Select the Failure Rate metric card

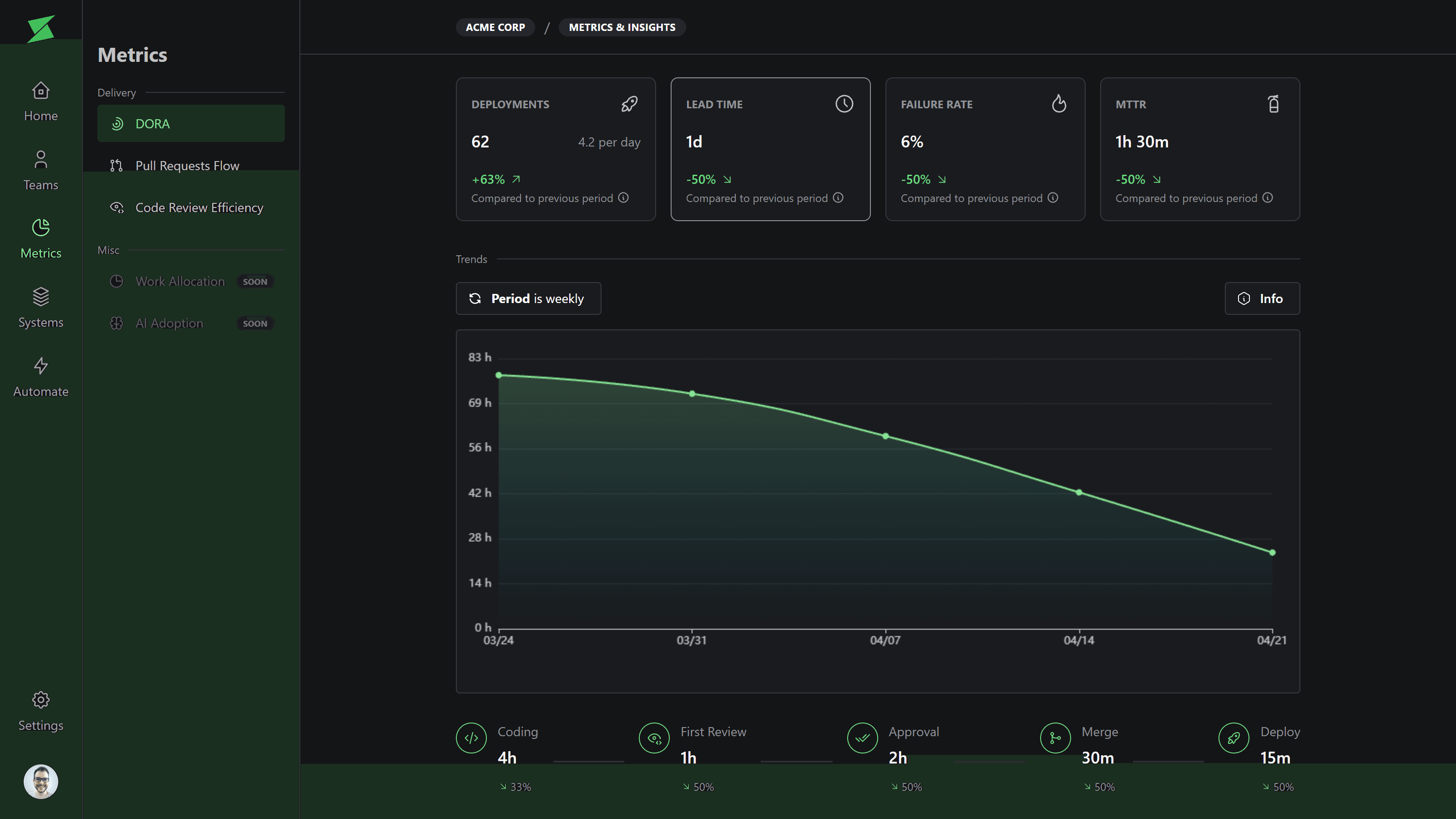985,149
